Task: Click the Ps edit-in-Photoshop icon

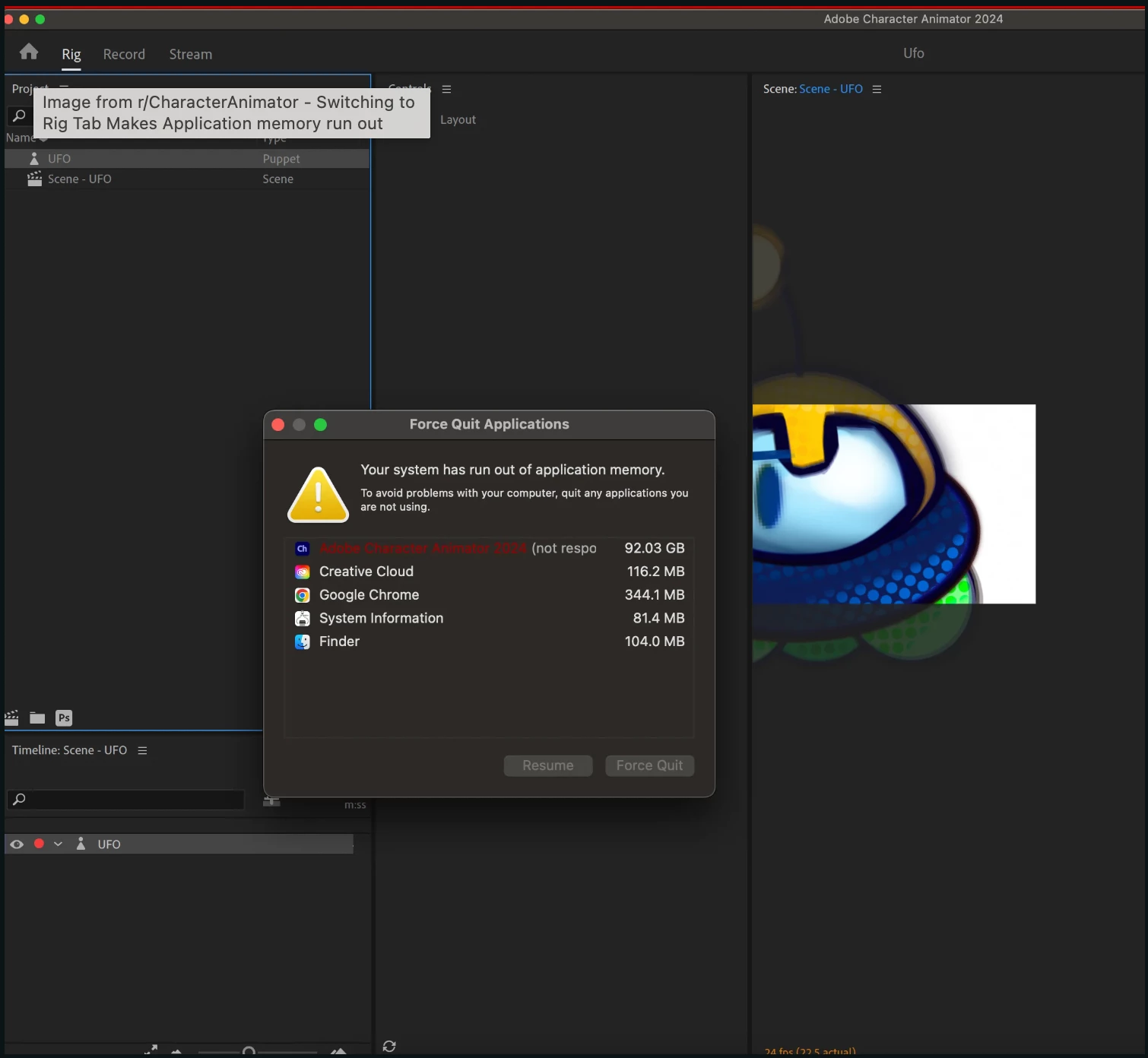Action: click(x=64, y=717)
